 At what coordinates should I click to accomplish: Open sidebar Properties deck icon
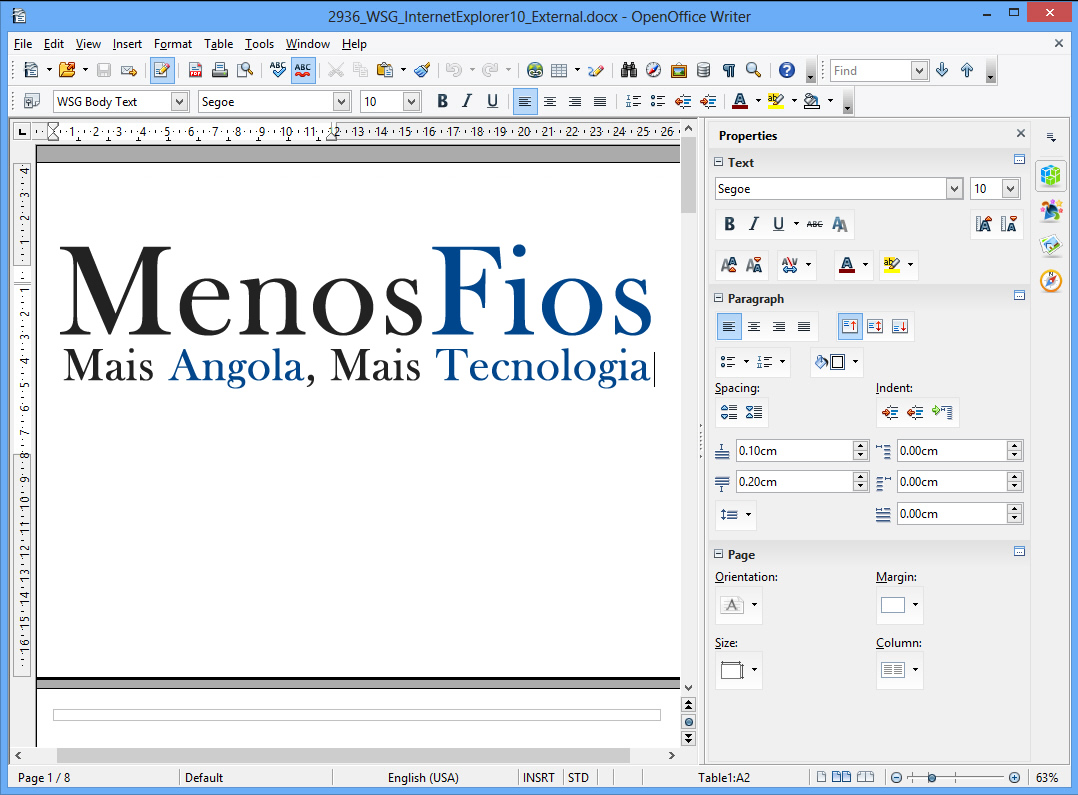[1050, 175]
